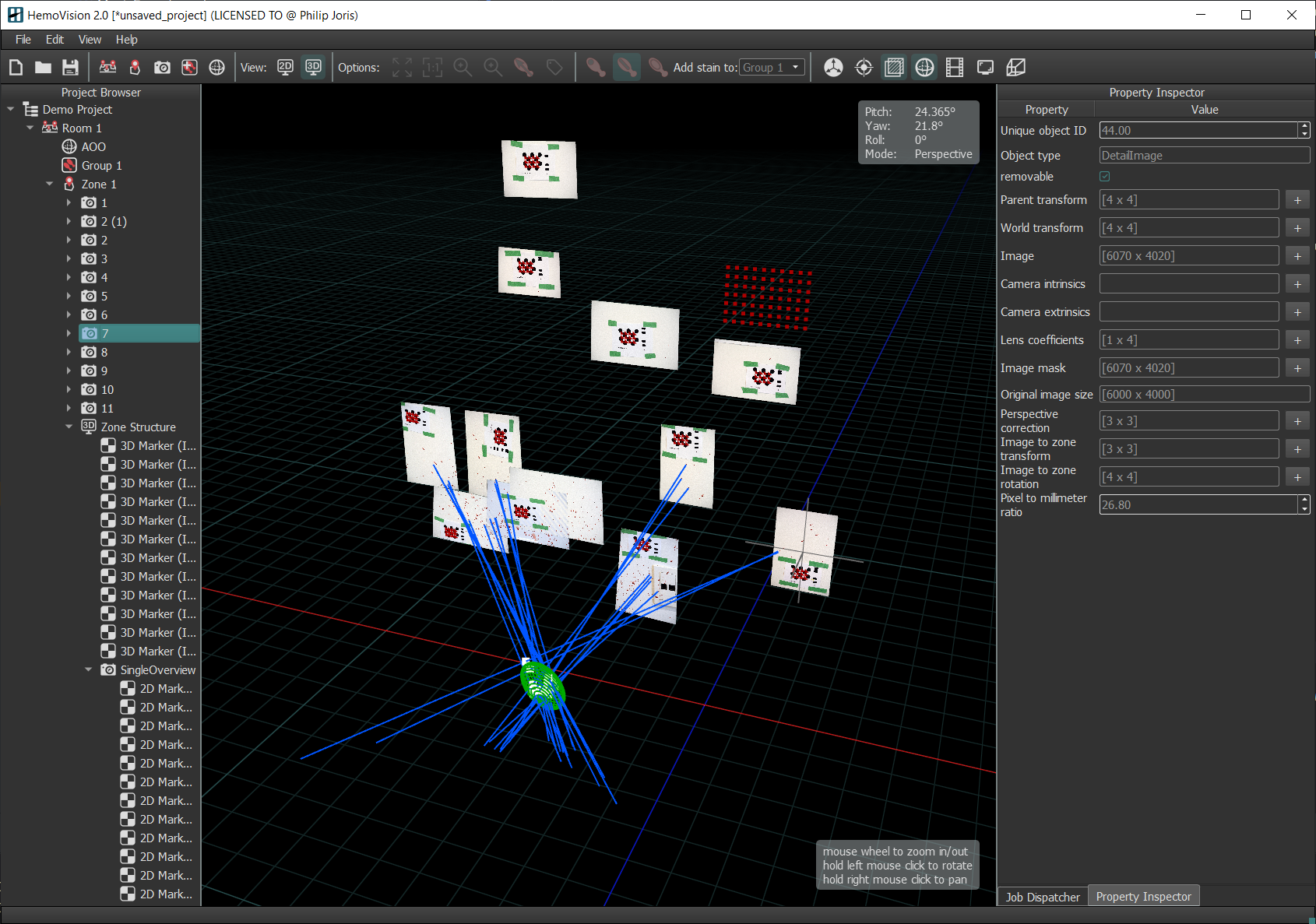Click the plus button for the Image row
Screen dimensions: 1316x924
pyautogui.click(x=1297, y=256)
